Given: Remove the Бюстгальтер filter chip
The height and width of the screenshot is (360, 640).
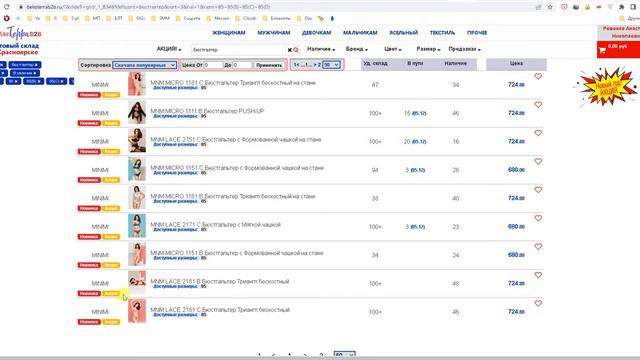Looking at the screenshot, I should (x=36, y=65).
